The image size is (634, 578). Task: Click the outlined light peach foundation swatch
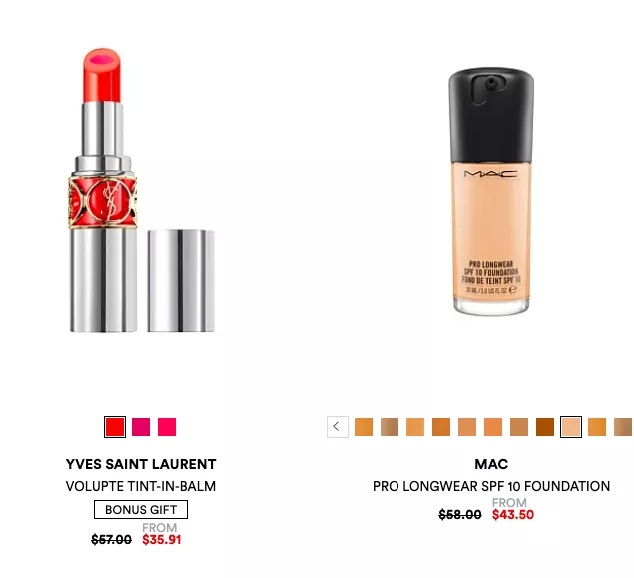(571, 427)
